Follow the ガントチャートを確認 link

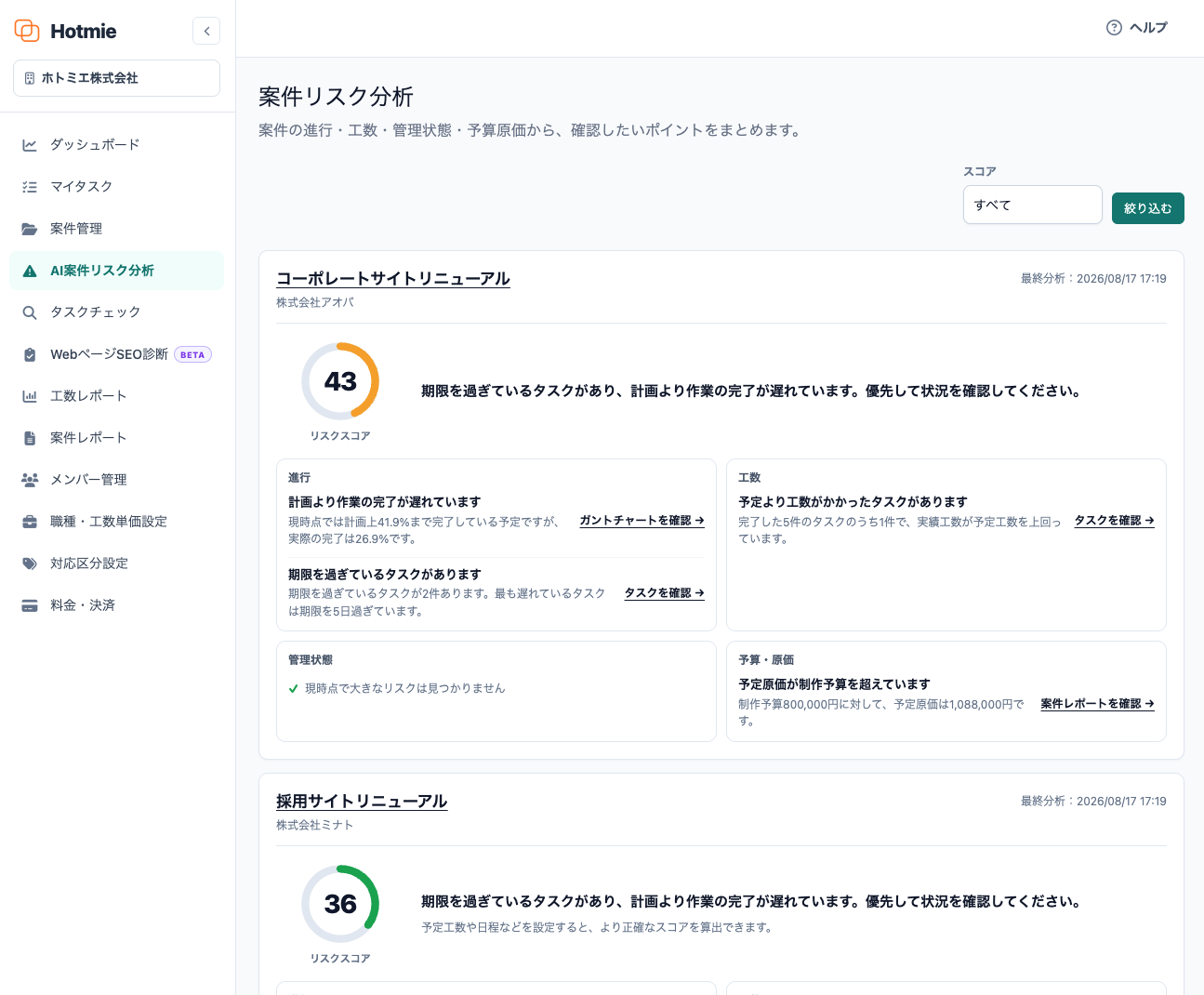[x=642, y=521]
